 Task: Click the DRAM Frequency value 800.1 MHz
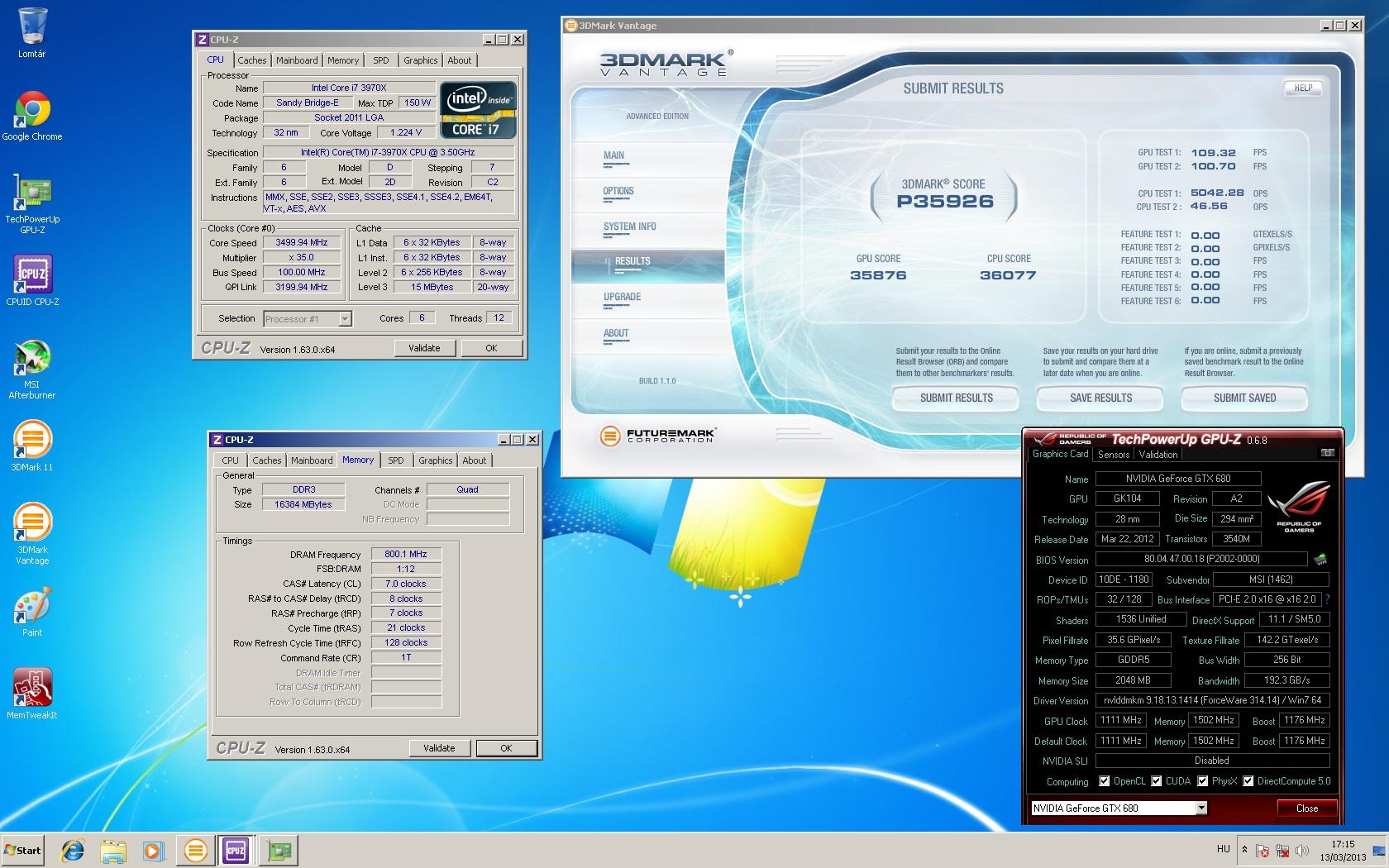click(406, 554)
